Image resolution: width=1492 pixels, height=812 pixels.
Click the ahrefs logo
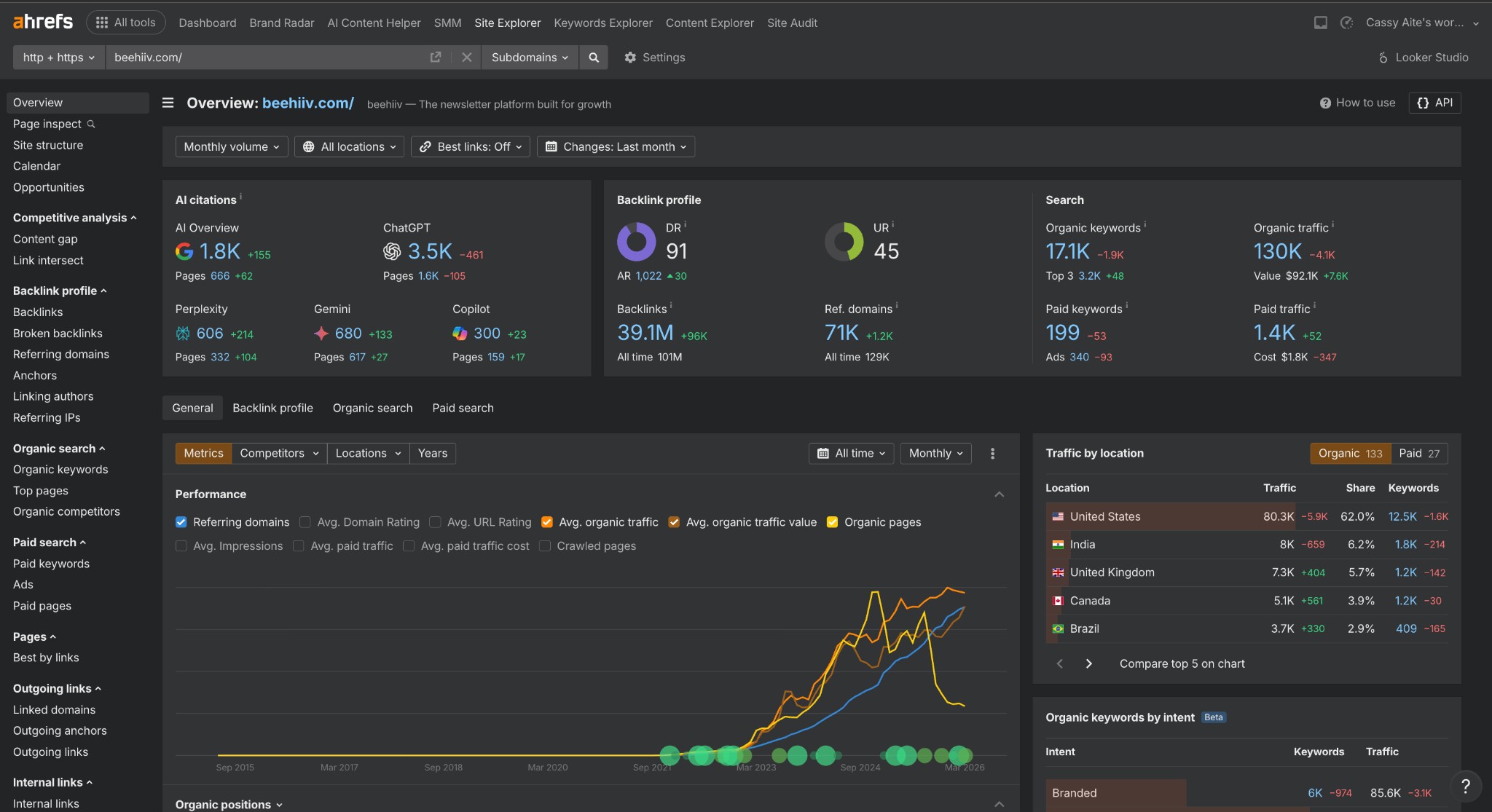pyautogui.click(x=42, y=21)
